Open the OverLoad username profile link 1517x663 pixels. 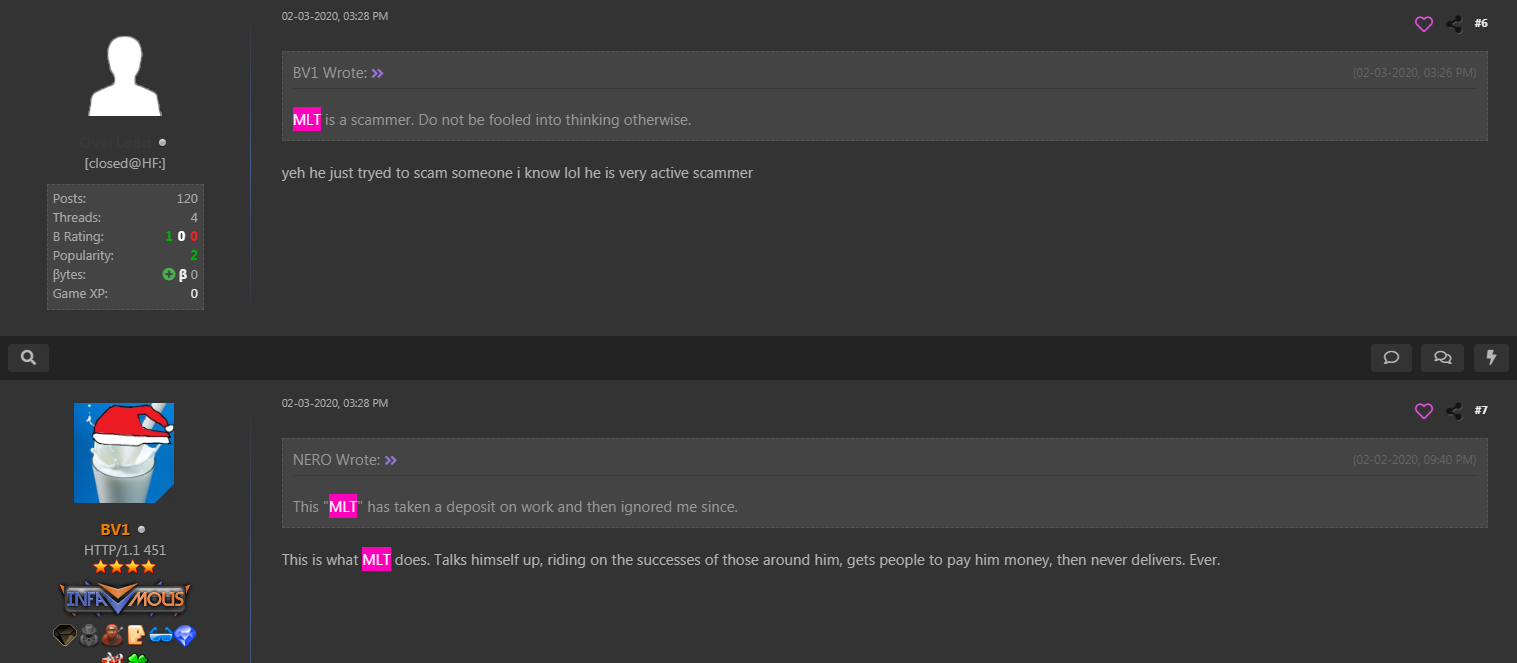point(115,143)
